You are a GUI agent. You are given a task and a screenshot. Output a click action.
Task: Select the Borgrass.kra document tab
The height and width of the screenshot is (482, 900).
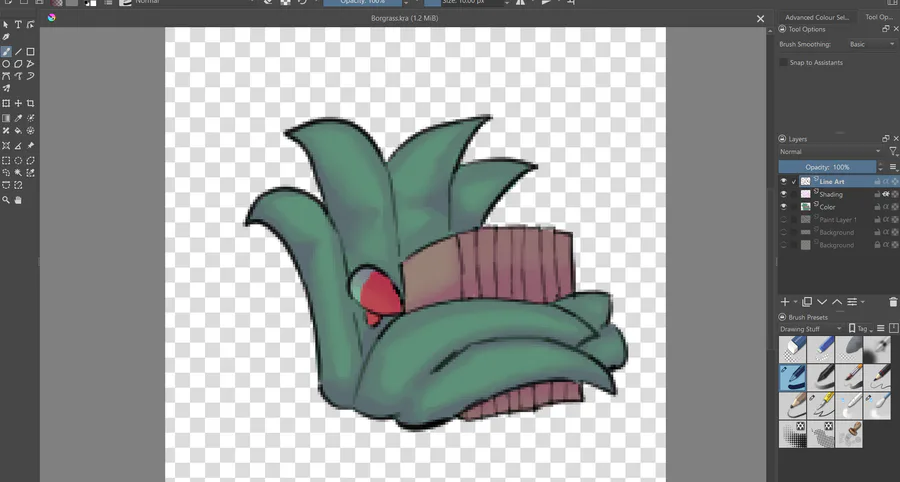[x=405, y=18]
